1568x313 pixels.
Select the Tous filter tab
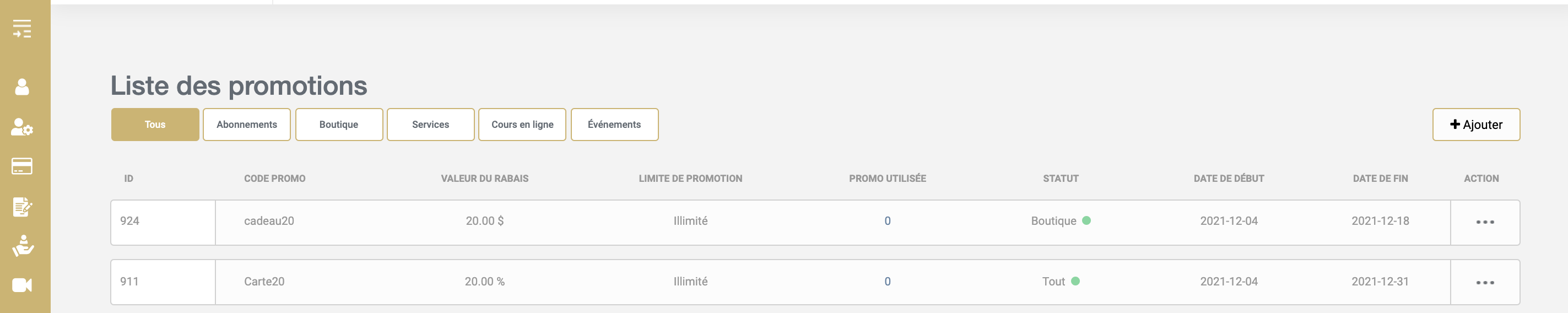(x=155, y=124)
